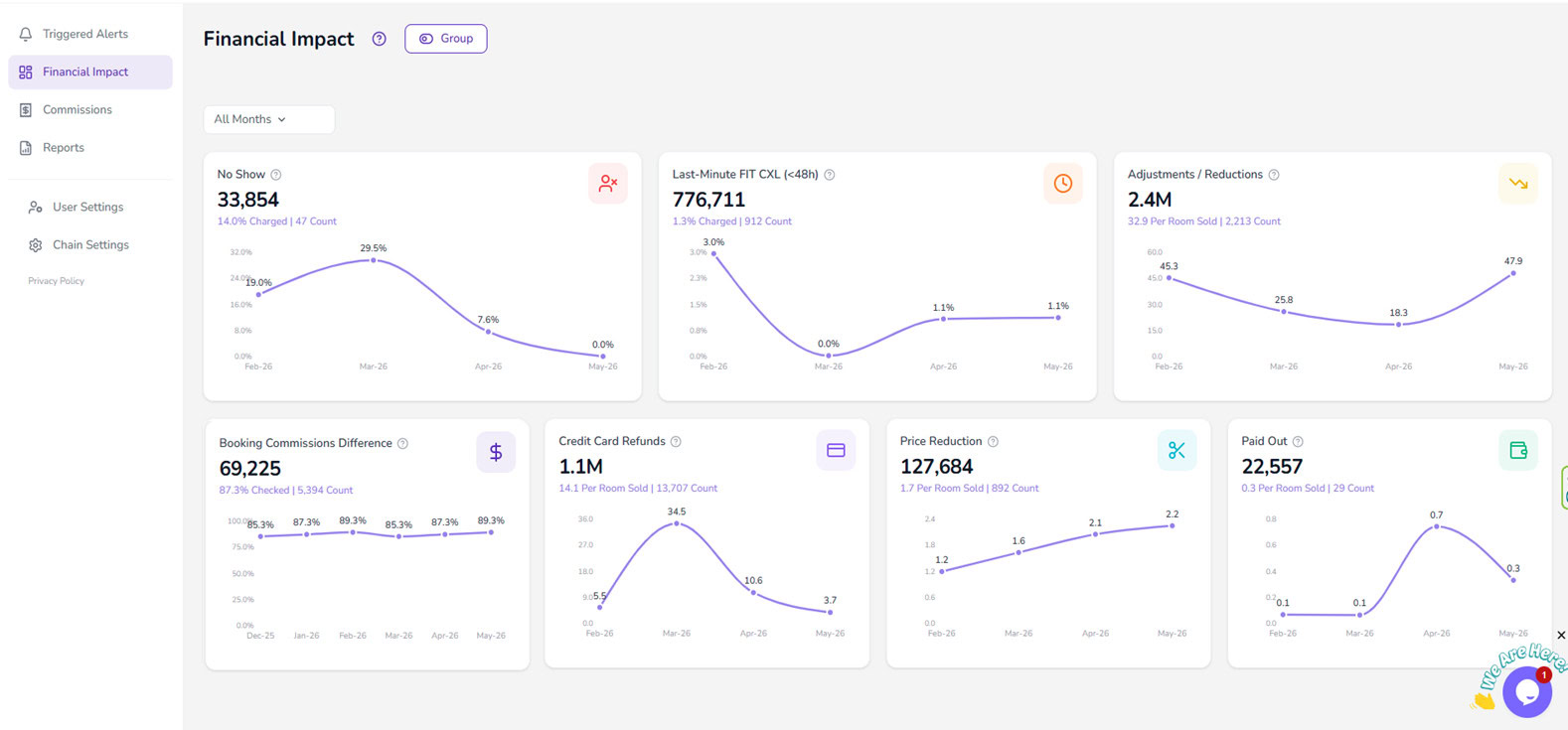Click "14.1 Per Room Sold | 13,707 Count"
Image resolution: width=1568 pixels, height=730 pixels.
[x=638, y=489]
